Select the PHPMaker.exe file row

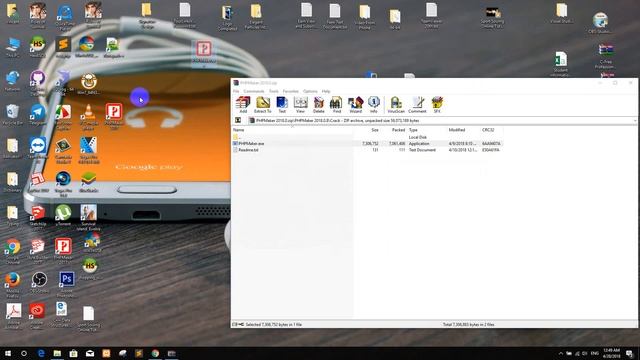(x=367, y=144)
